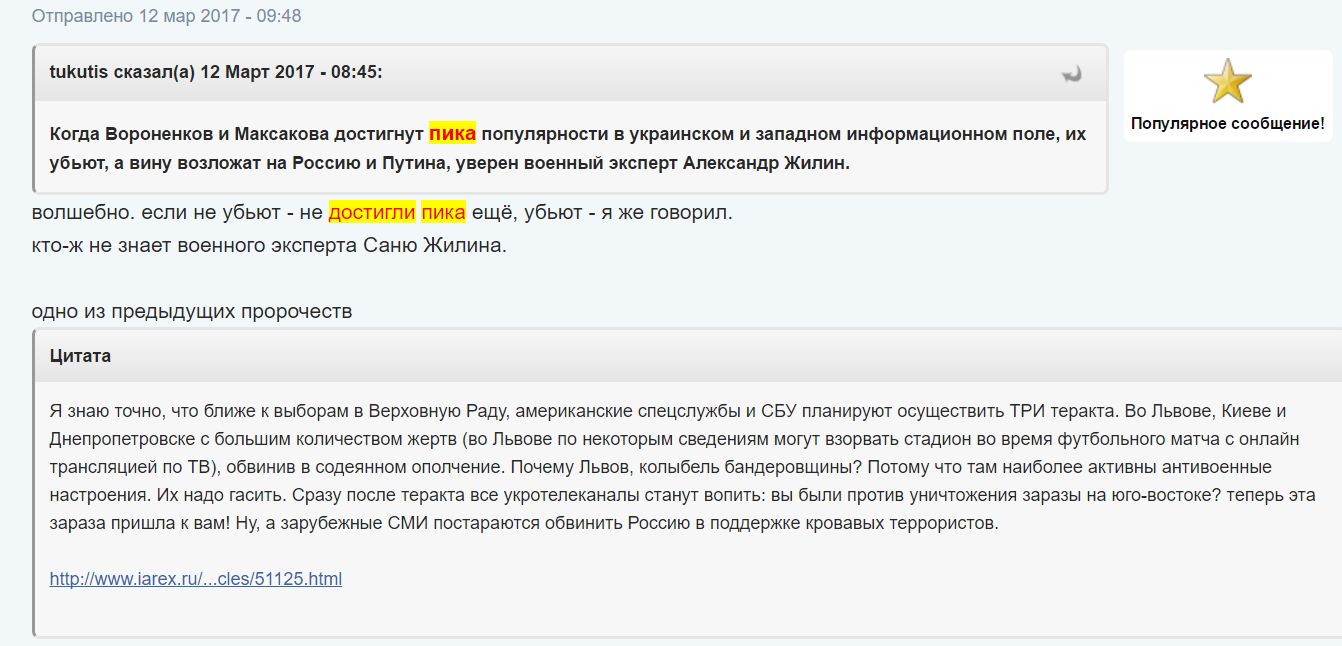Click the highlighted word 'достигли'
Screen dimensions: 1342x646
pyautogui.click(x=372, y=213)
